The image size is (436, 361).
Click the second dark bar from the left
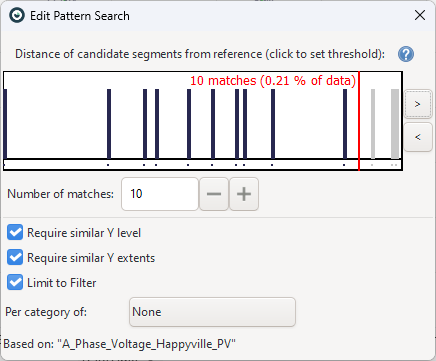(109, 124)
